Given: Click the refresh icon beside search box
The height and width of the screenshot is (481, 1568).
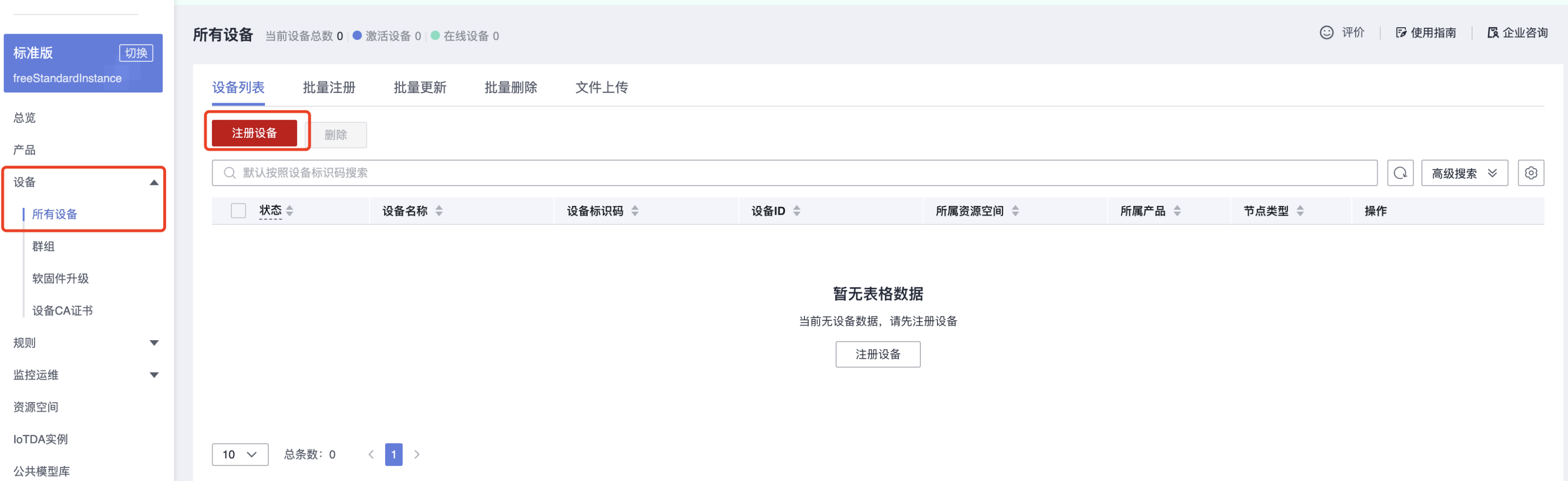Looking at the screenshot, I should [x=1400, y=173].
